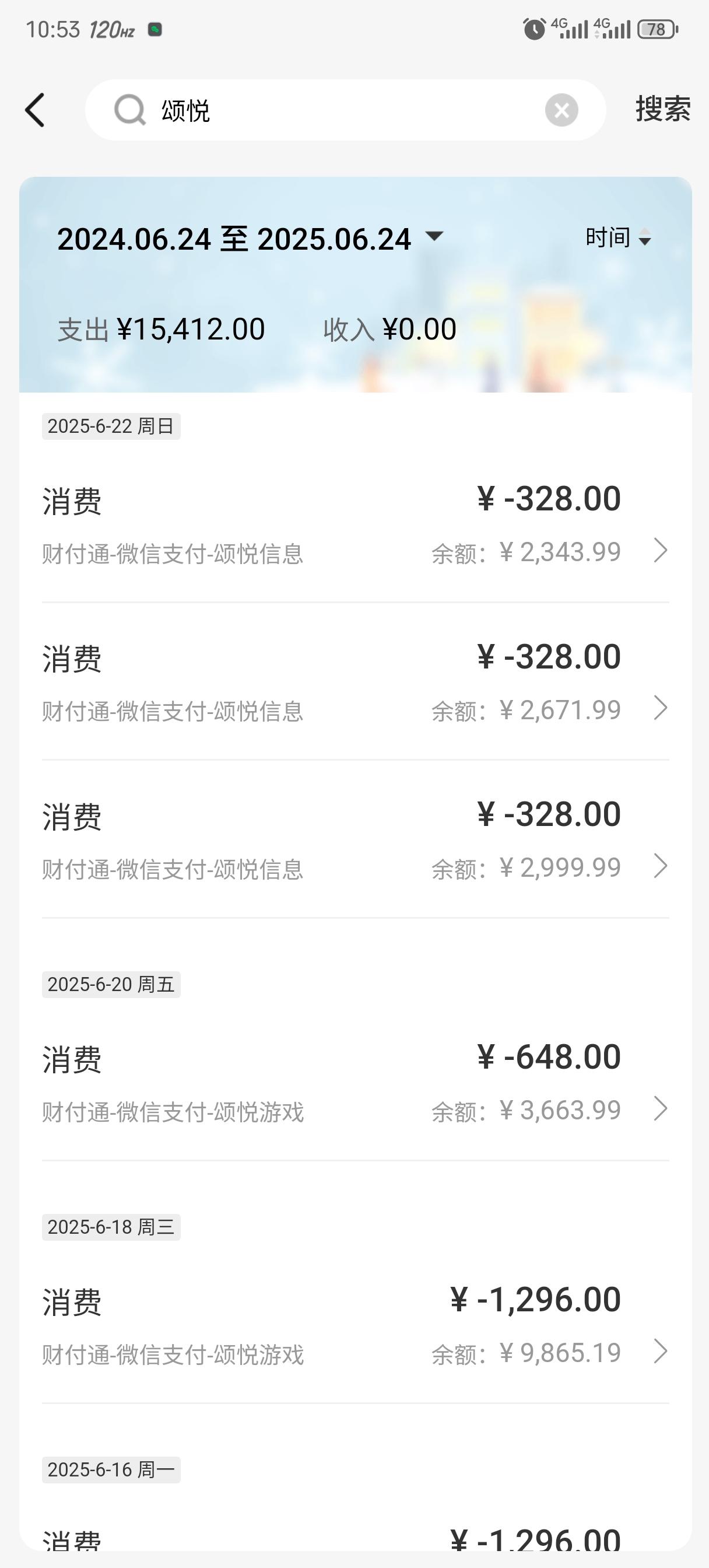This screenshot has height=1568, width=709.
Task: Tap the magnifier search icon
Action: coord(129,110)
